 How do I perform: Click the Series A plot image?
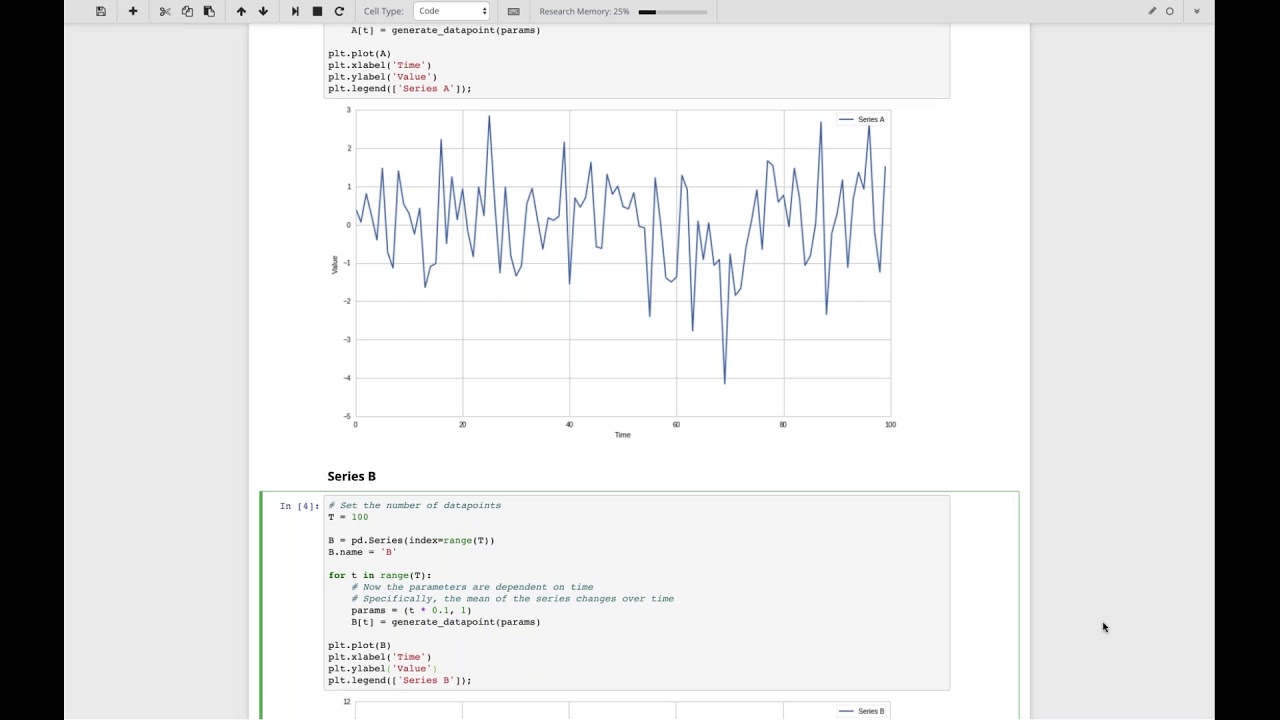click(x=613, y=272)
